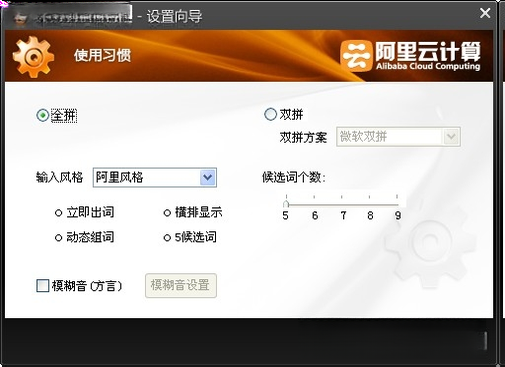The height and width of the screenshot is (367, 505).
Task: Select the 全拼 radio button
Action: [x=43, y=115]
